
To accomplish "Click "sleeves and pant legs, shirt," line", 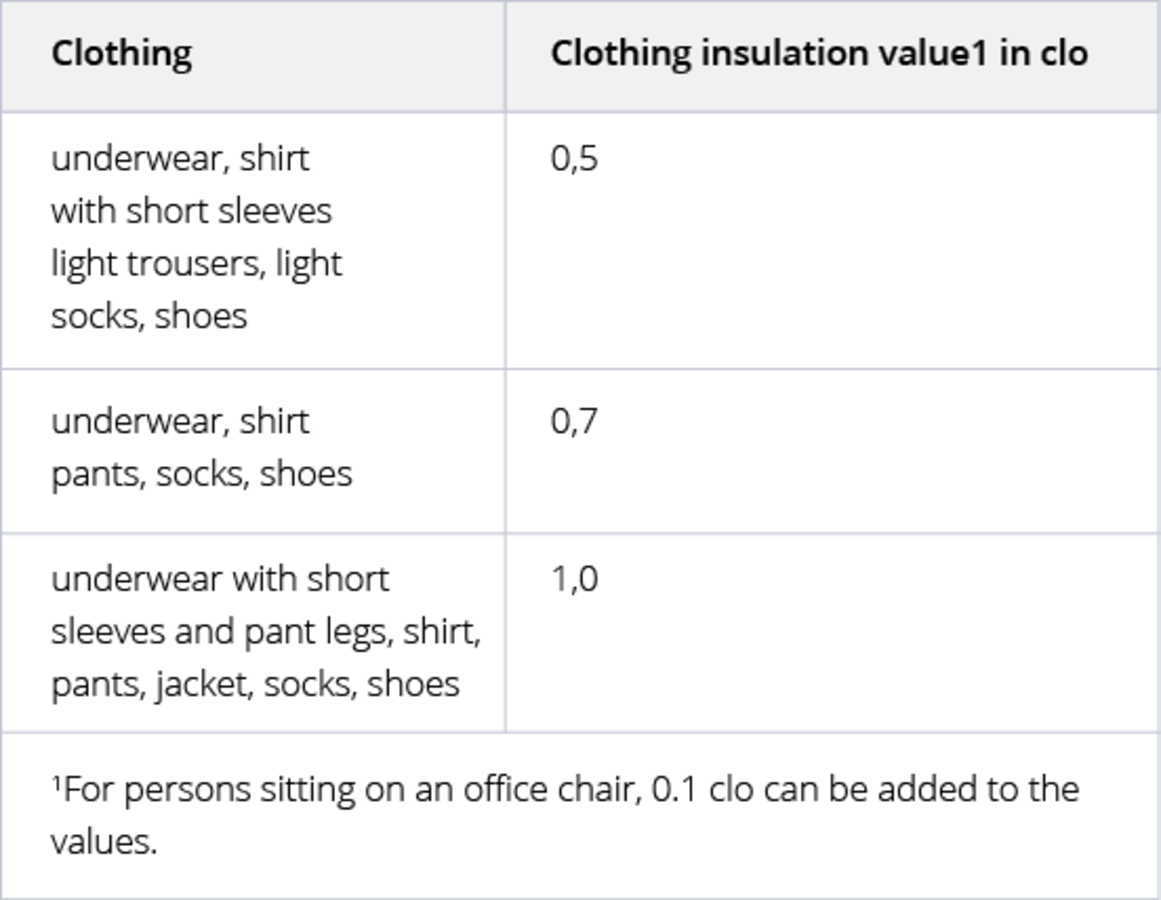I will click(x=265, y=632).
